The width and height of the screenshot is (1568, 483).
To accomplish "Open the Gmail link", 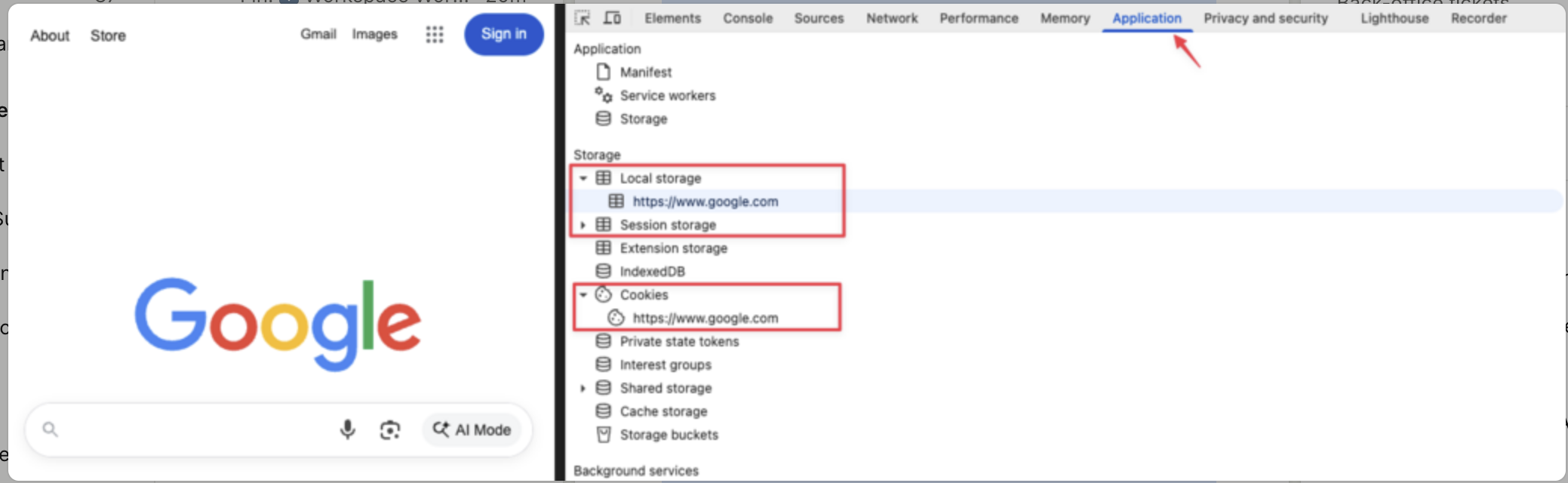I will pyautogui.click(x=318, y=34).
